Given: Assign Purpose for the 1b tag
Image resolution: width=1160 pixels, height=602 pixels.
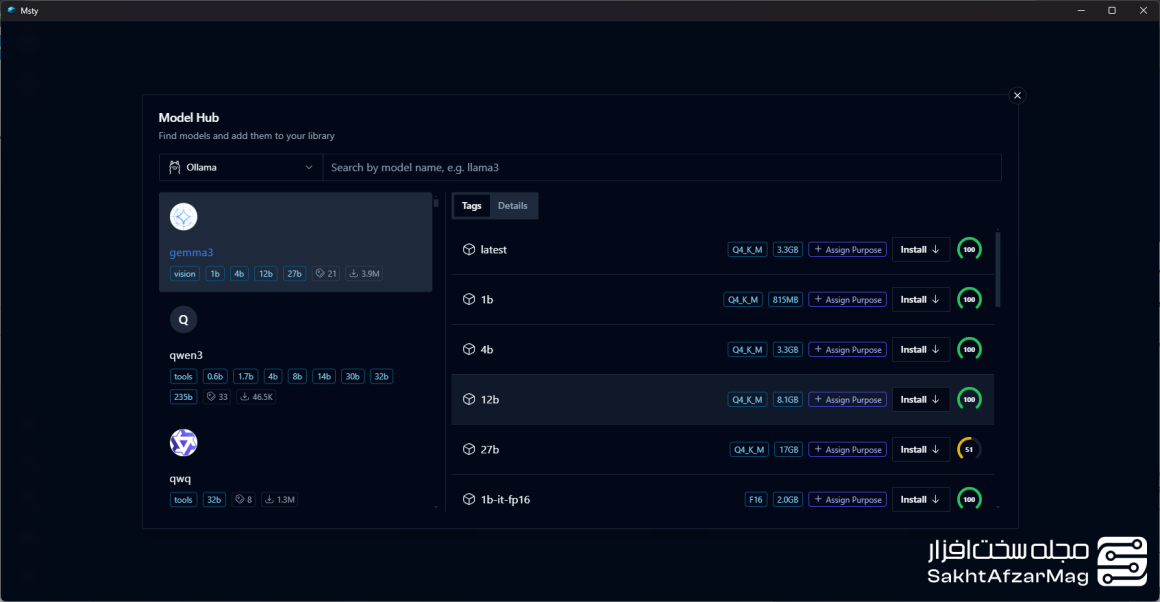Looking at the screenshot, I should tap(847, 300).
